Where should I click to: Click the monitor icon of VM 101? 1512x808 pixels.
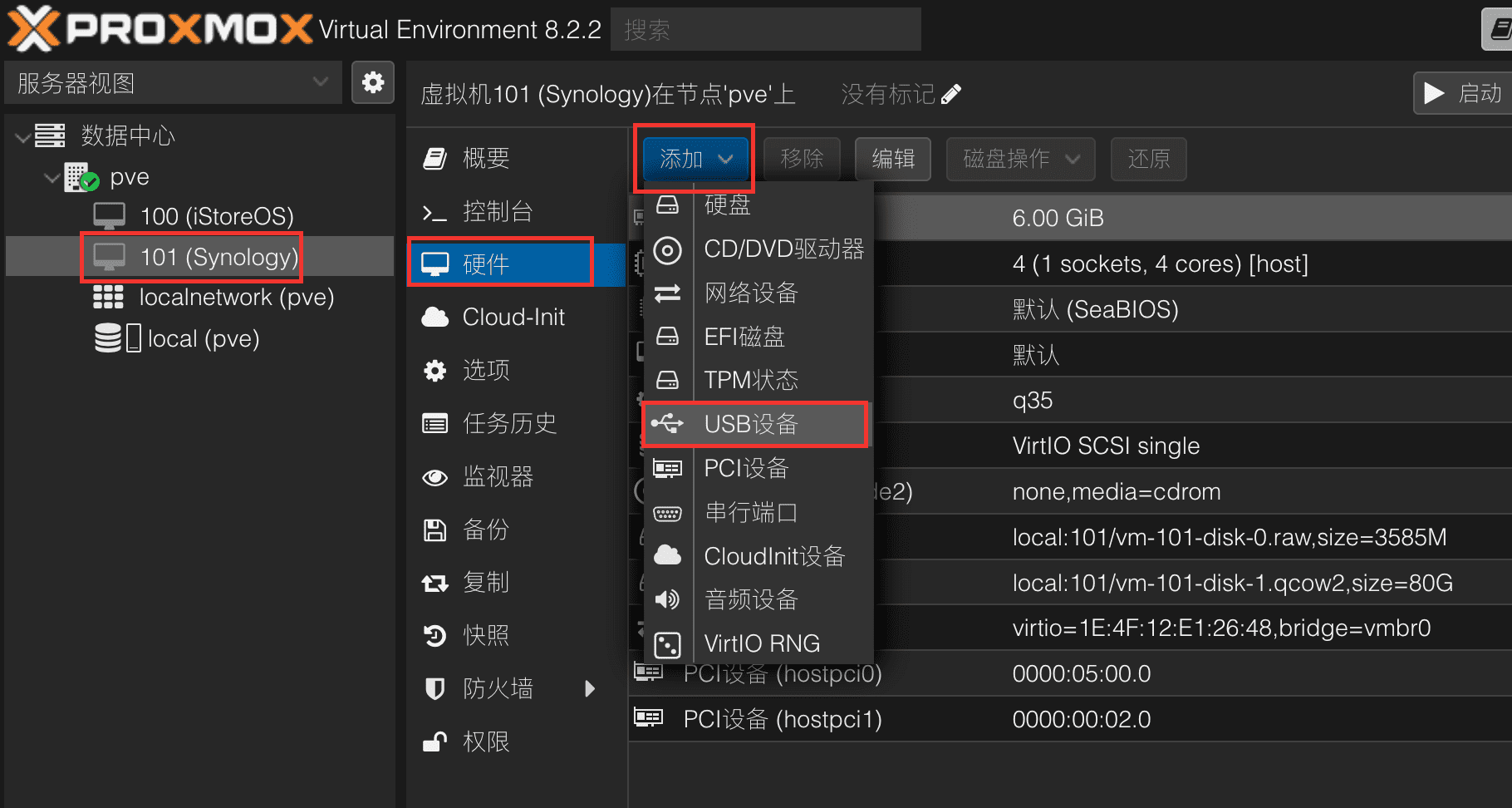(x=110, y=257)
